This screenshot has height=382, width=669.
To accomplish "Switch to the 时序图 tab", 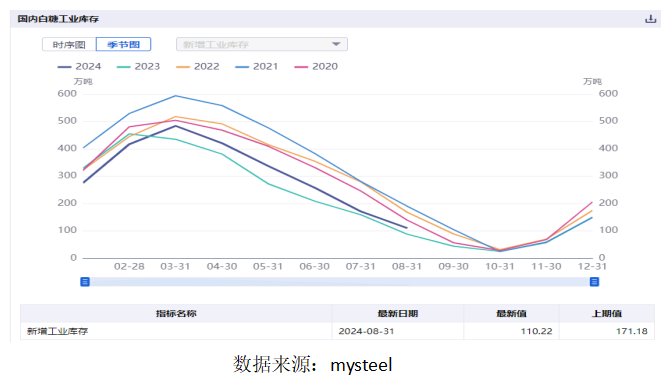I will 69,44.
